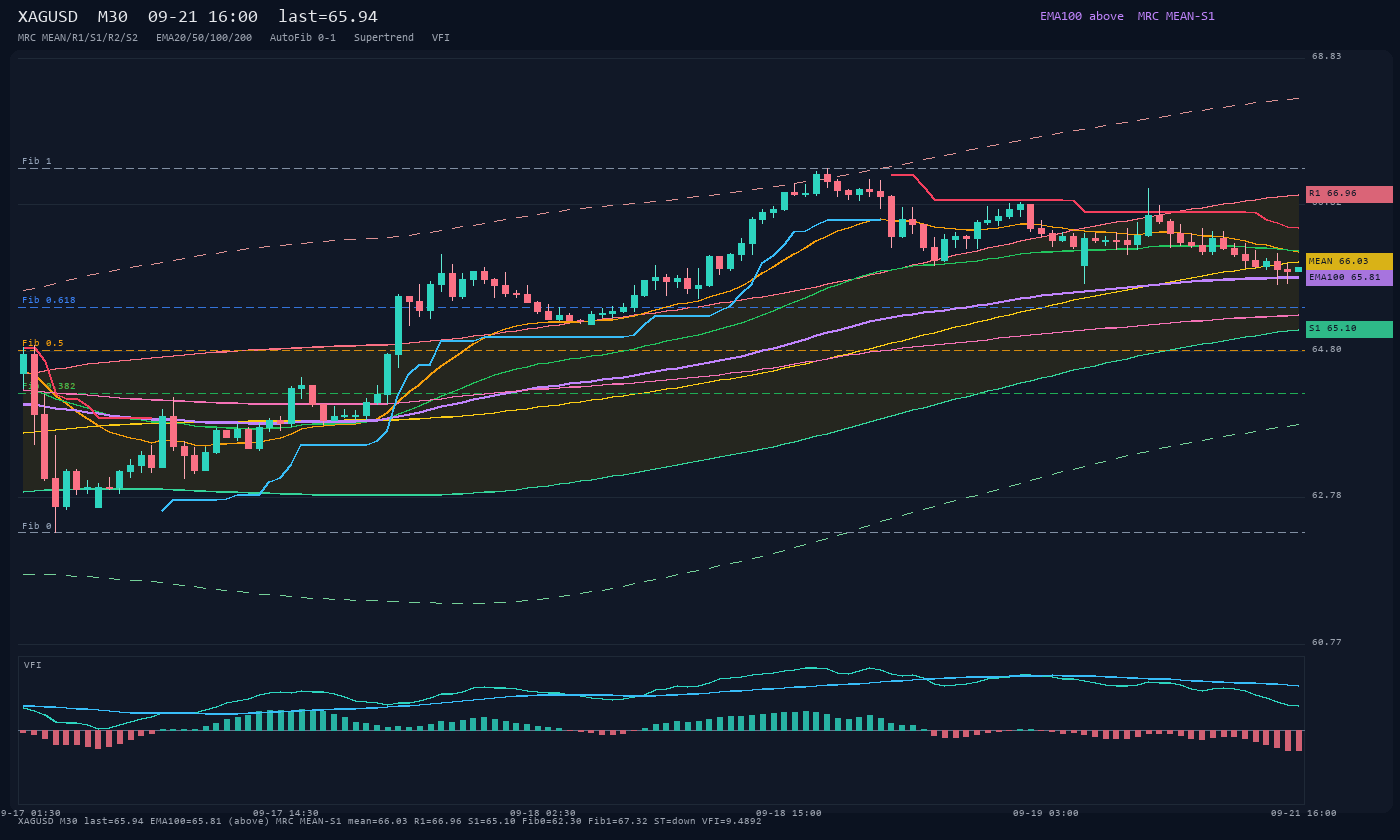Select the purple EMA100 65.81 price tag
Screen dimensions: 1400x840
(1349, 277)
